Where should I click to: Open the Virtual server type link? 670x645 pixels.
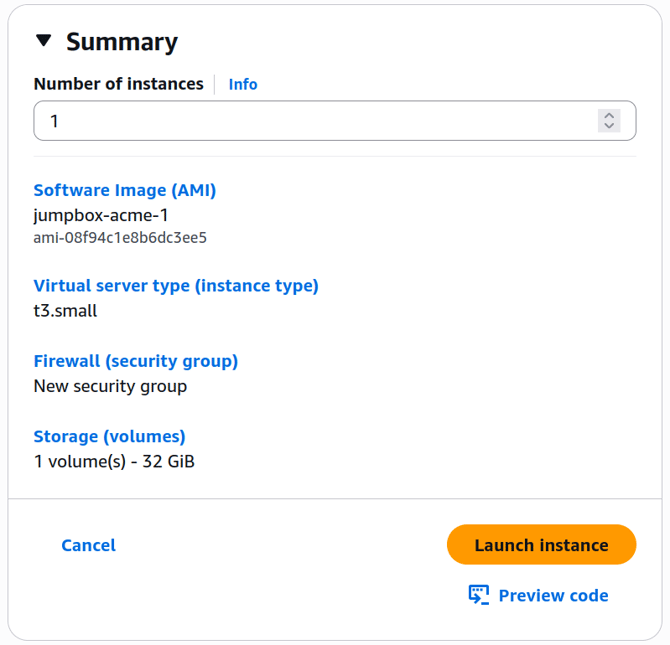click(176, 285)
